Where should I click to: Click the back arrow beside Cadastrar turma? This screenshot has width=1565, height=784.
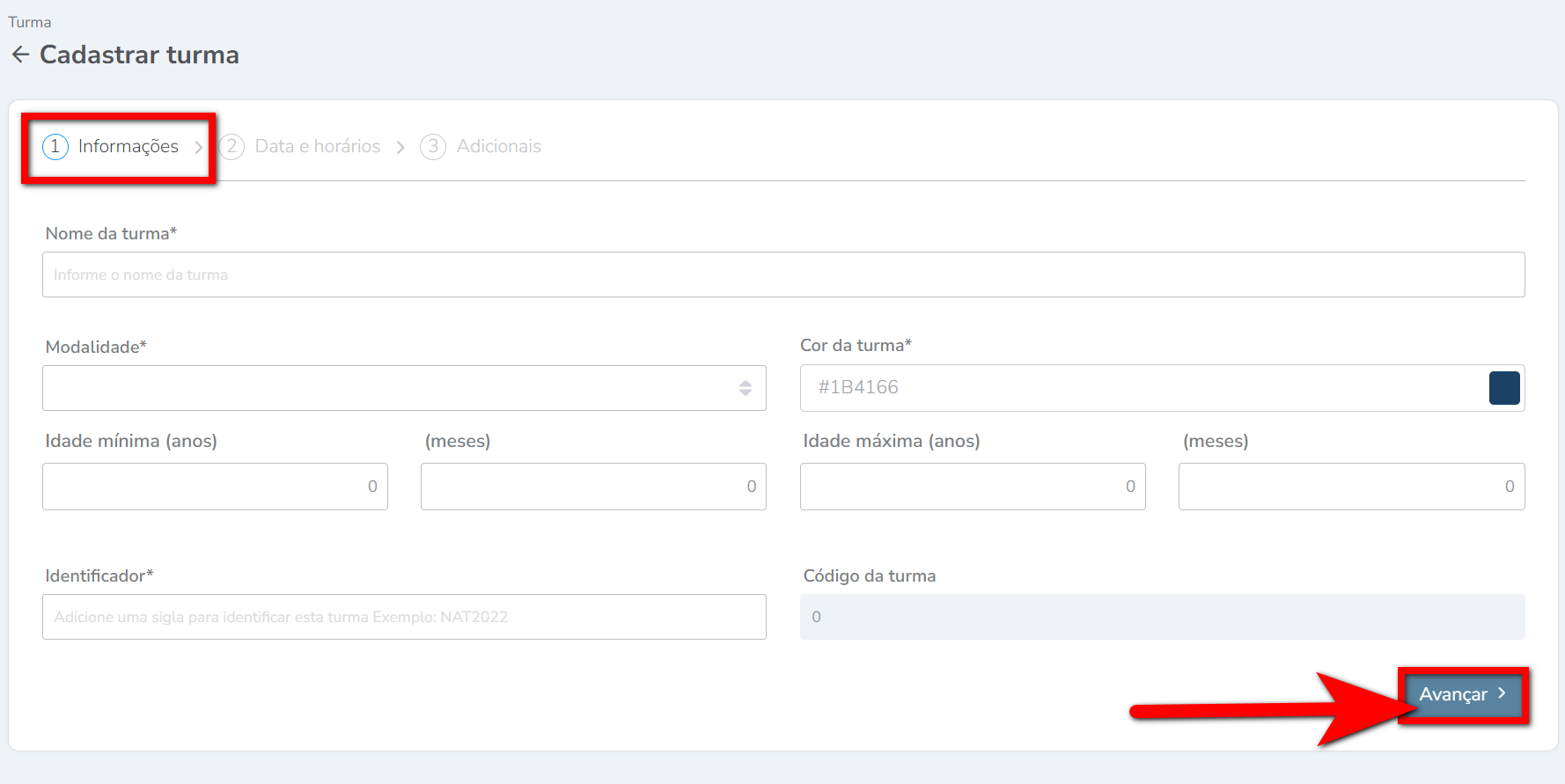tap(20, 55)
